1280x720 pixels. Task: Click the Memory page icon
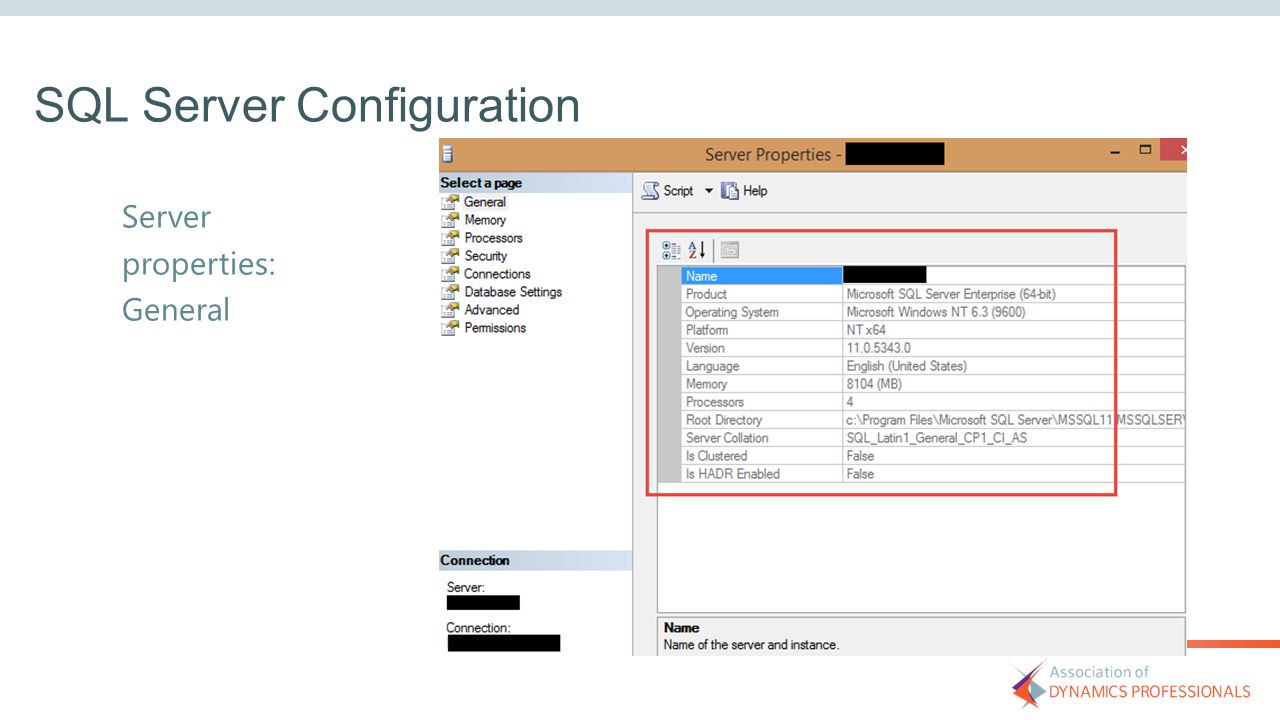point(450,220)
